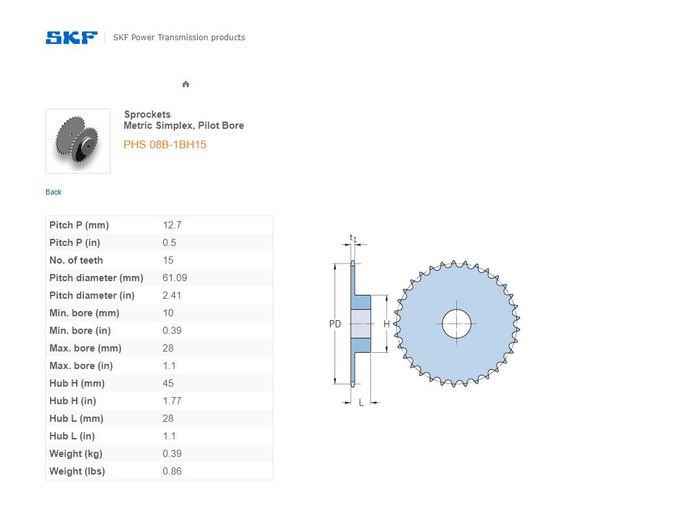
Task: Click the Metric Simplex, Pilot Bore subtitle
Action: click(183, 126)
